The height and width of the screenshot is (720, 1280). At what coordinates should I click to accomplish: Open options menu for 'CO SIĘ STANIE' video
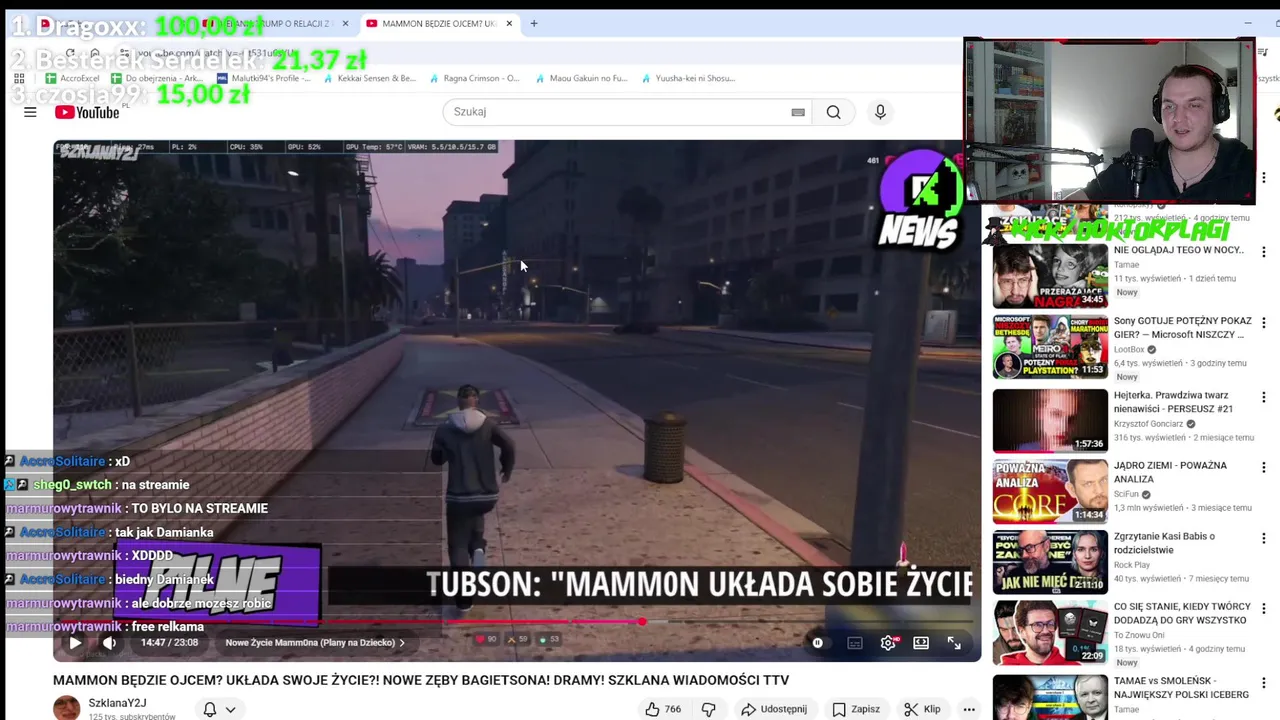[1263, 608]
